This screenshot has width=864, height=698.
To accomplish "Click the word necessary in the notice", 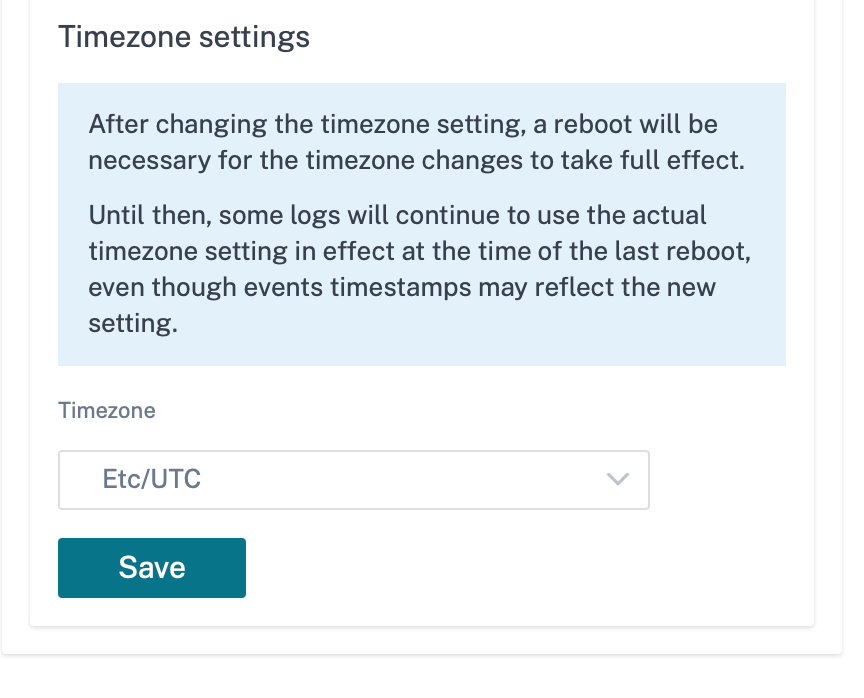I will (x=149, y=161).
